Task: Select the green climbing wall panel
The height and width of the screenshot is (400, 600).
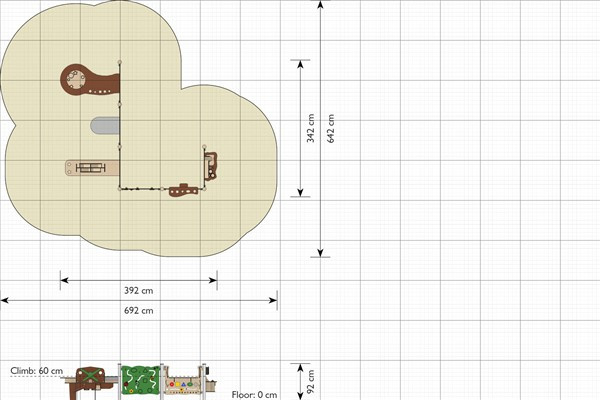Action: click(x=140, y=380)
